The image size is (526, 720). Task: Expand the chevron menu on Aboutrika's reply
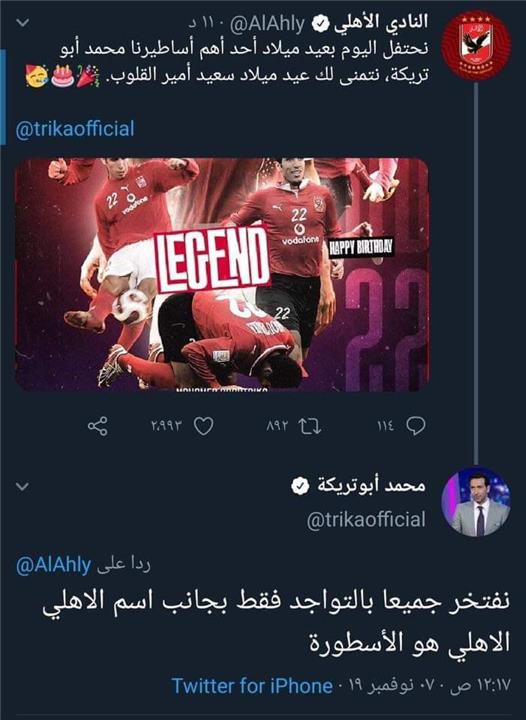pos(22,486)
